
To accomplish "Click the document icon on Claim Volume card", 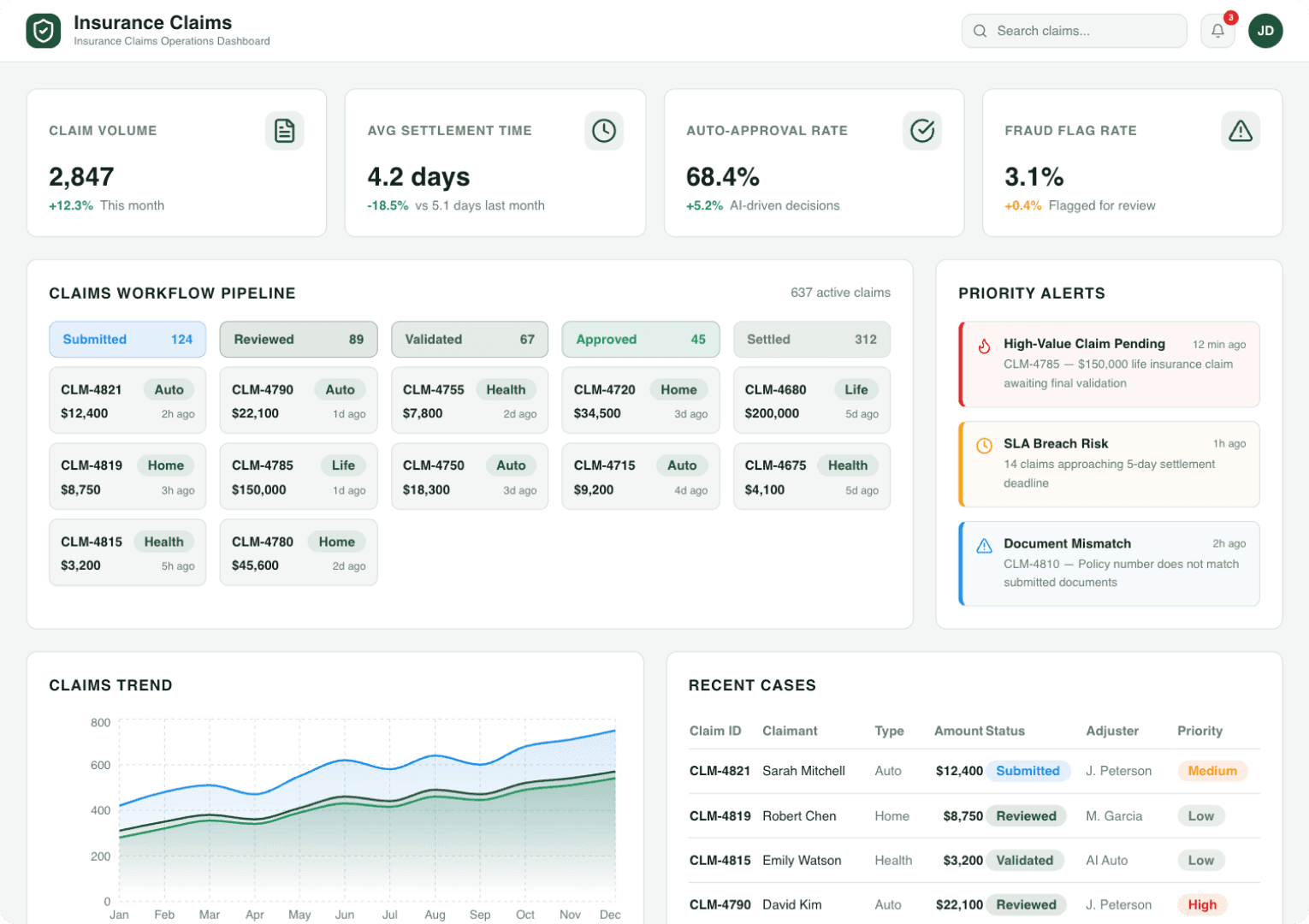I will pos(285,130).
